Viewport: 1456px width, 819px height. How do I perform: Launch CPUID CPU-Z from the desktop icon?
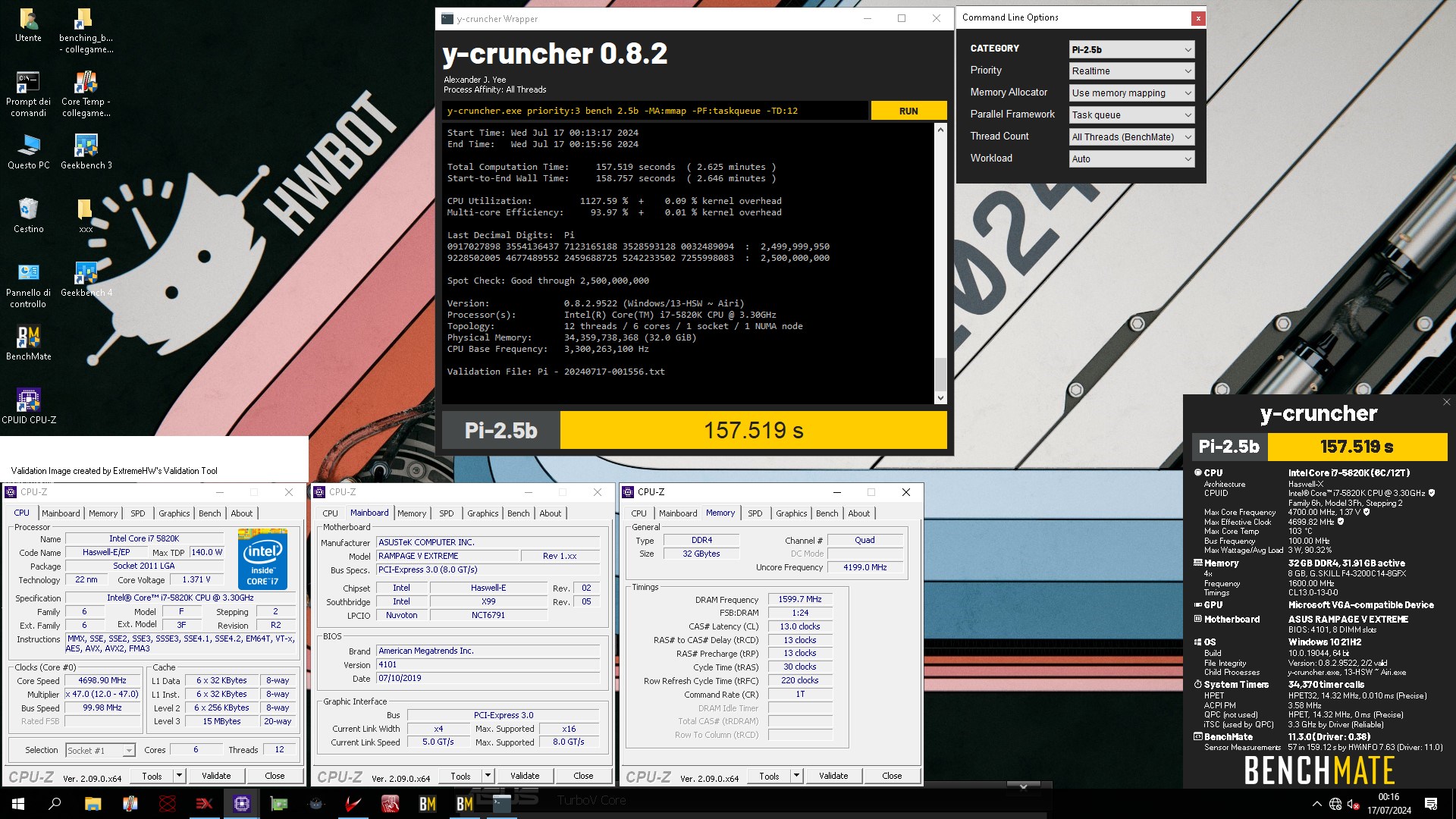click(x=28, y=406)
